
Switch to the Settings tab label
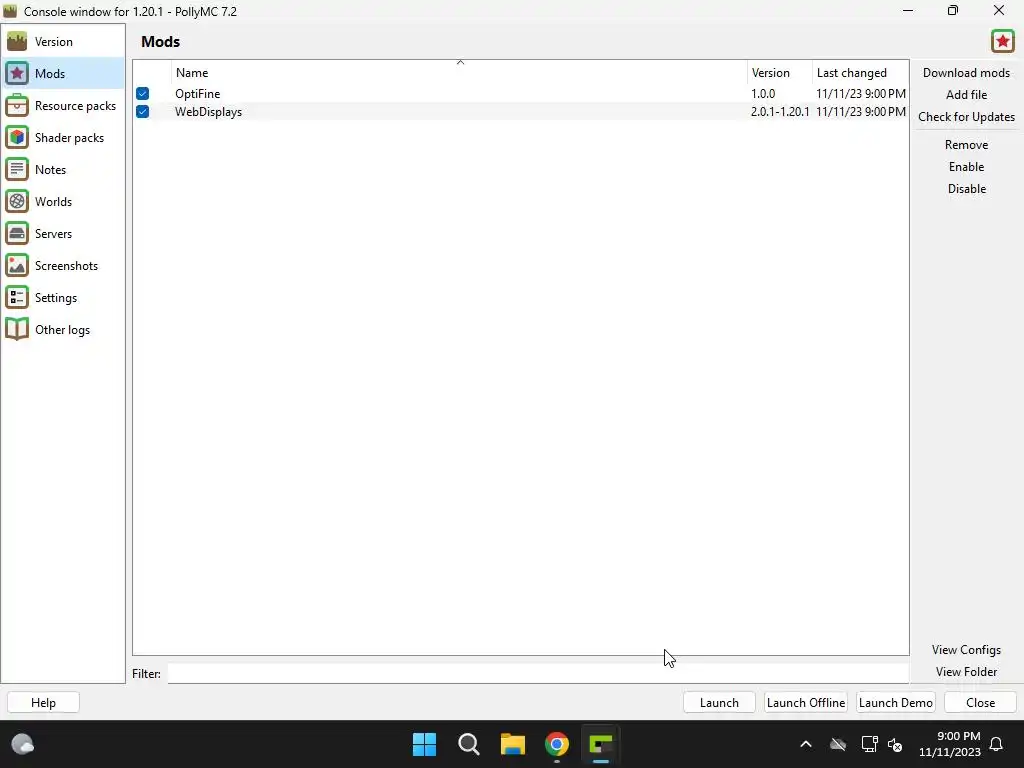click(x=56, y=298)
